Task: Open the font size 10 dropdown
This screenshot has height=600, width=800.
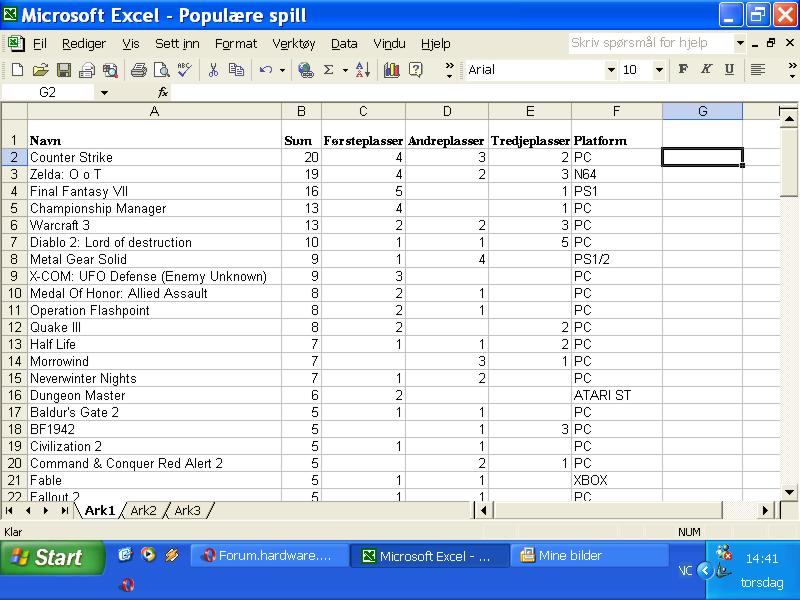Action: (x=659, y=70)
